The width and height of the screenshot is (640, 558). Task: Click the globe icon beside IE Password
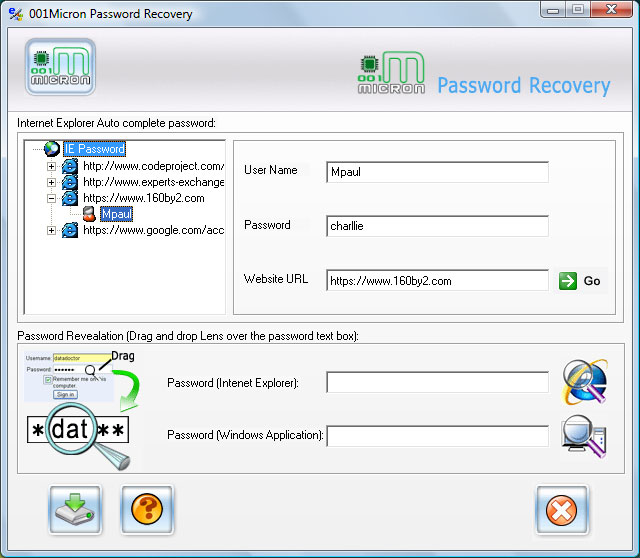52,149
